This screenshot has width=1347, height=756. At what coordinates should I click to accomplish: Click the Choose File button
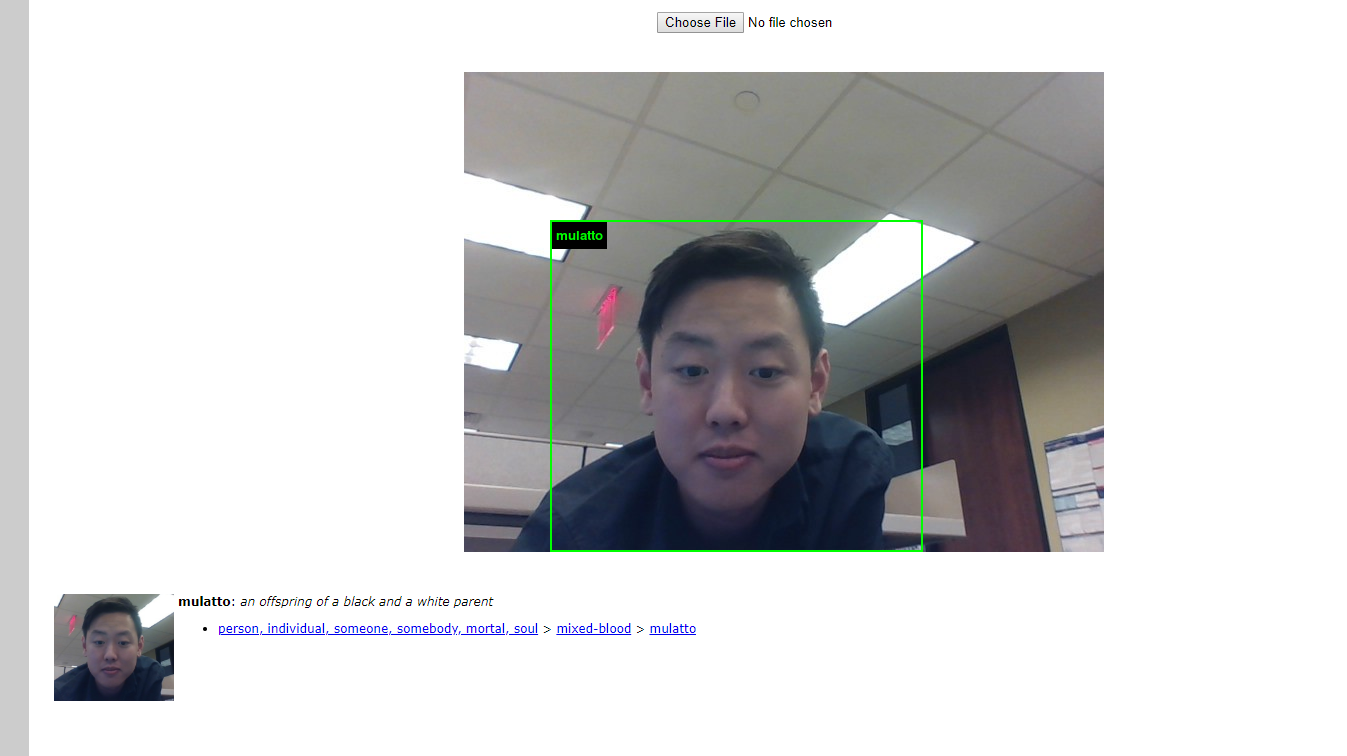[x=700, y=22]
